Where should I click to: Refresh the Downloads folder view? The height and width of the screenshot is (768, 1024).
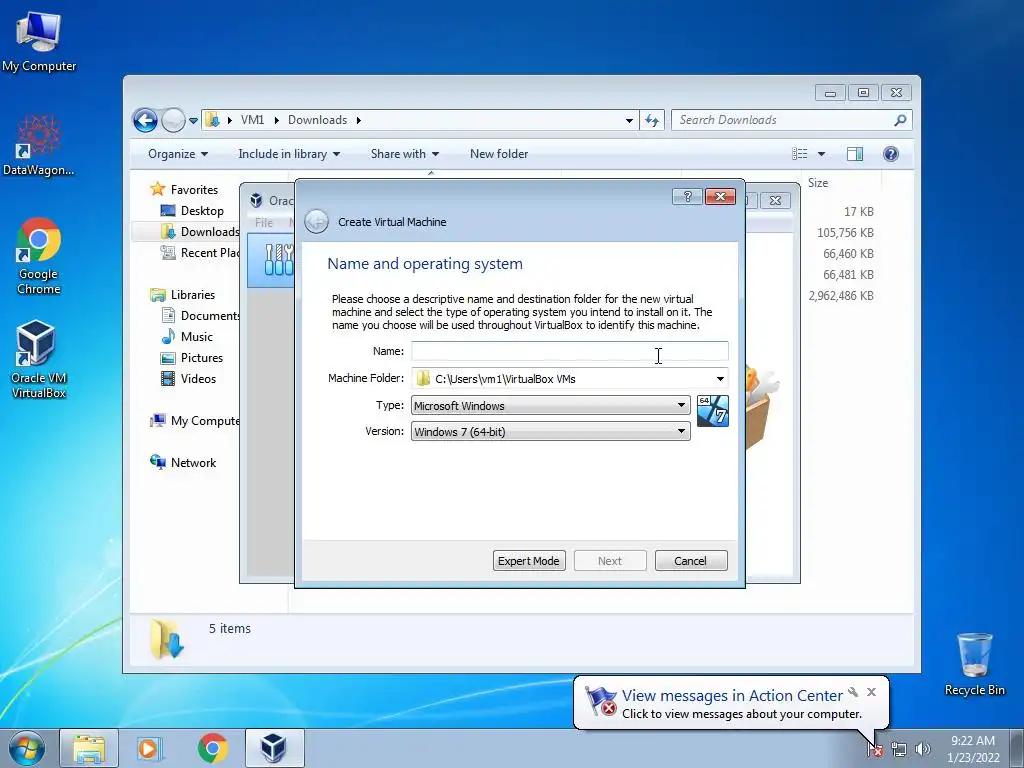click(x=652, y=120)
